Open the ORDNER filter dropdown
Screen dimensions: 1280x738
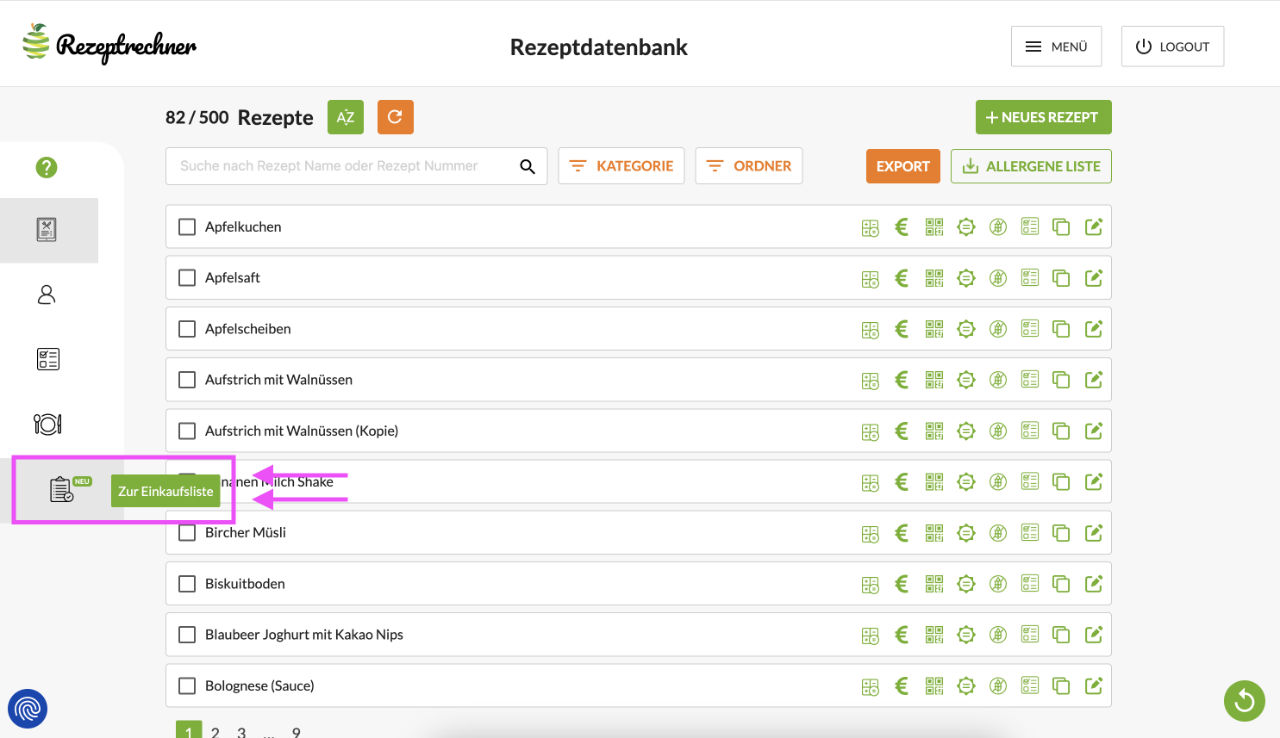click(748, 166)
